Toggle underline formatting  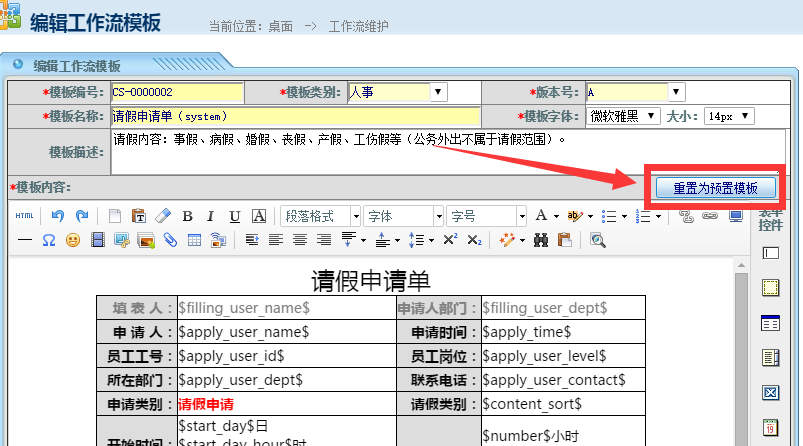(x=235, y=216)
